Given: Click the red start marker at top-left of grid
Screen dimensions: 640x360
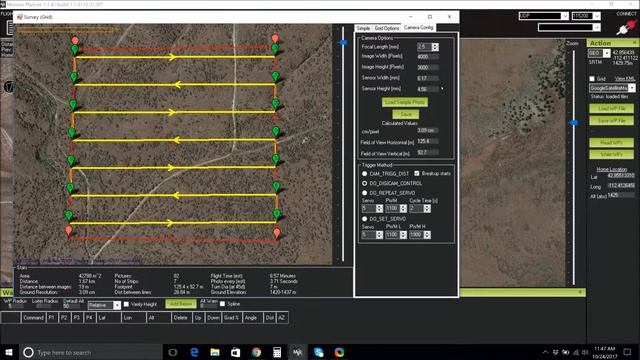Looking at the screenshot, I should (75, 40).
